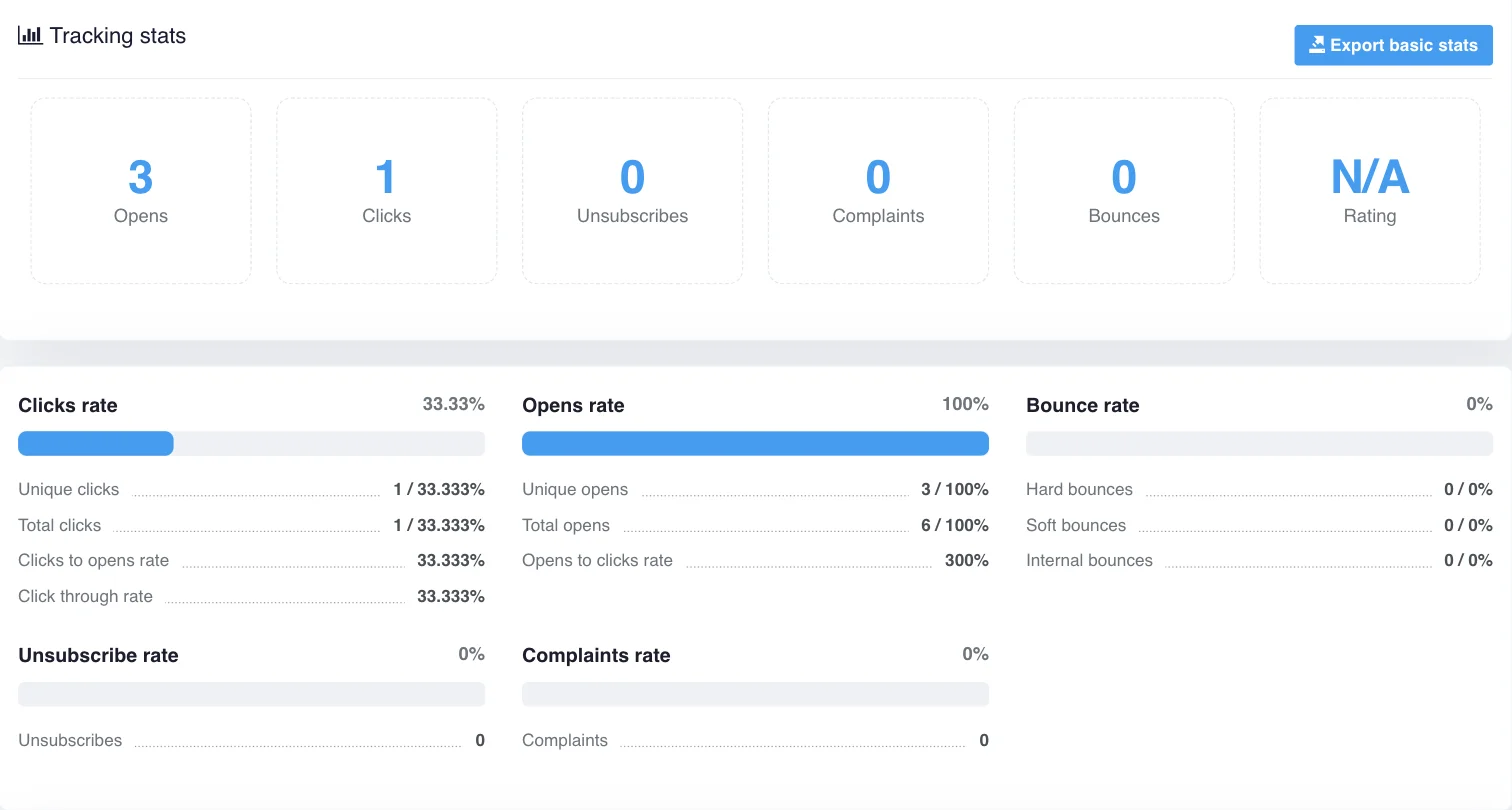Click the bar chart icon beside Tracking stats
Viewport: 1512px width, 810px height.
[30, 35]
